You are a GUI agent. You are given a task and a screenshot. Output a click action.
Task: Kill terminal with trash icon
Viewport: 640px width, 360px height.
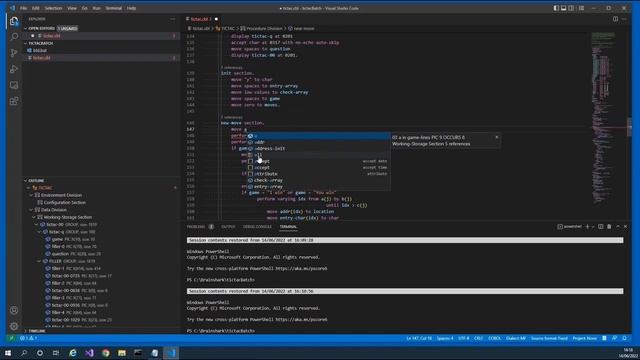(609, 227)
